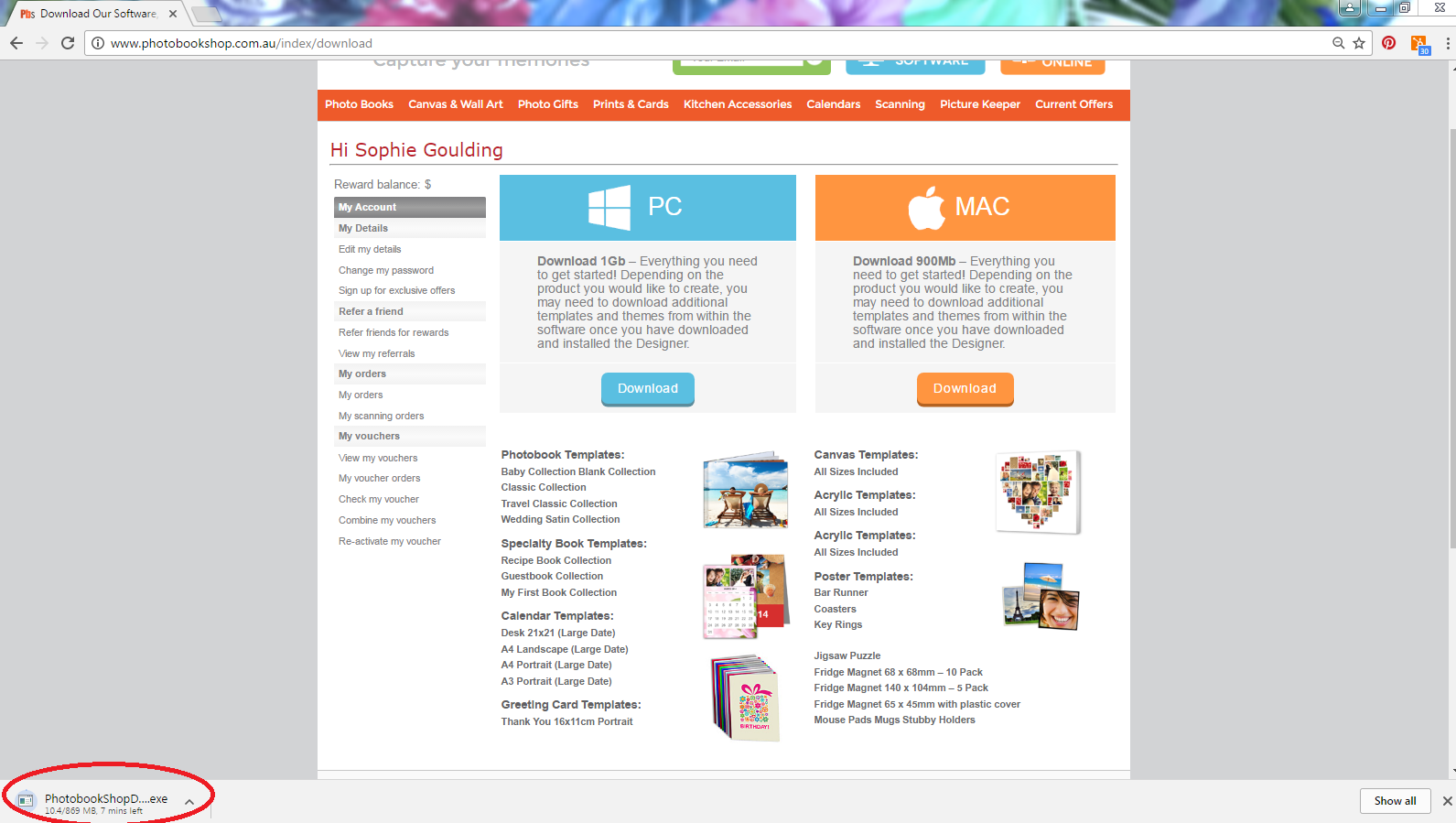Open the zoom magnifier icon in address bar

tap(1338, 43)
